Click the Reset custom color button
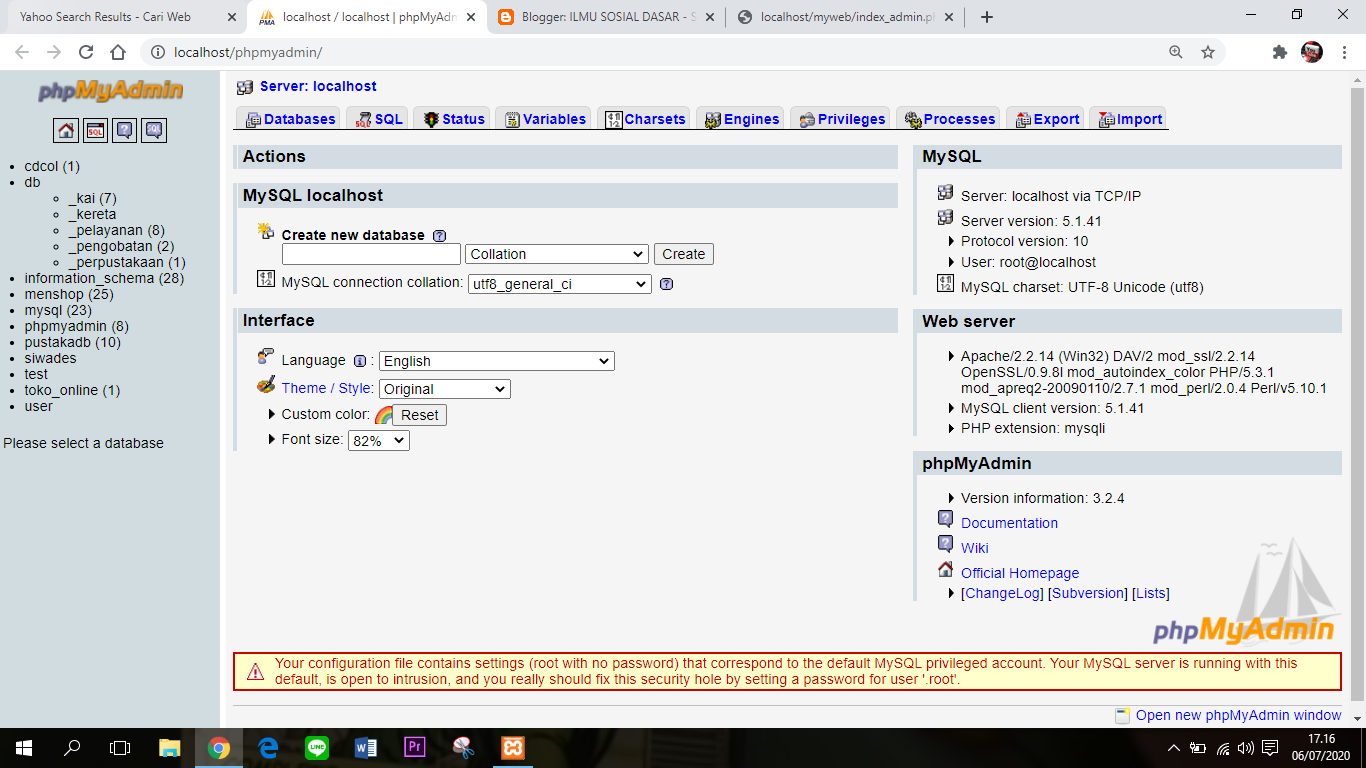Screen dimensions: 1366x768 420,415
